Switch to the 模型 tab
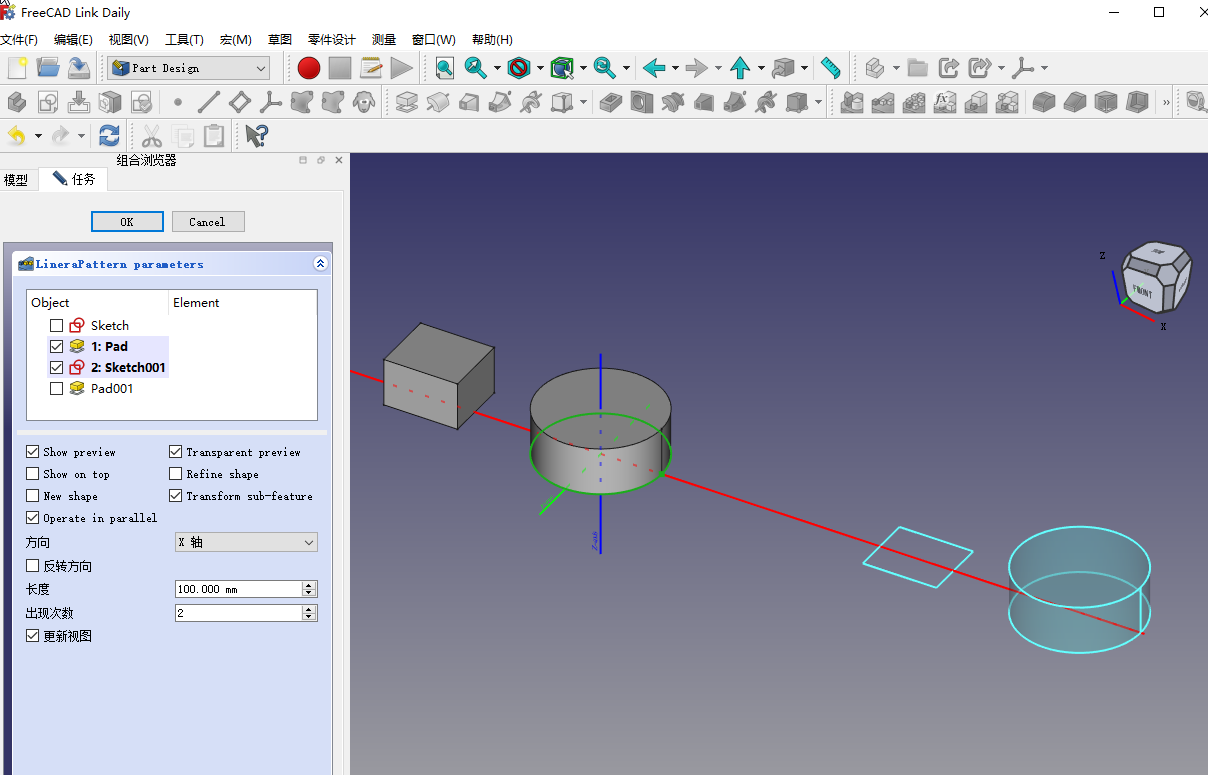The height and width of the screenshot is (775, 1208). 16,180
